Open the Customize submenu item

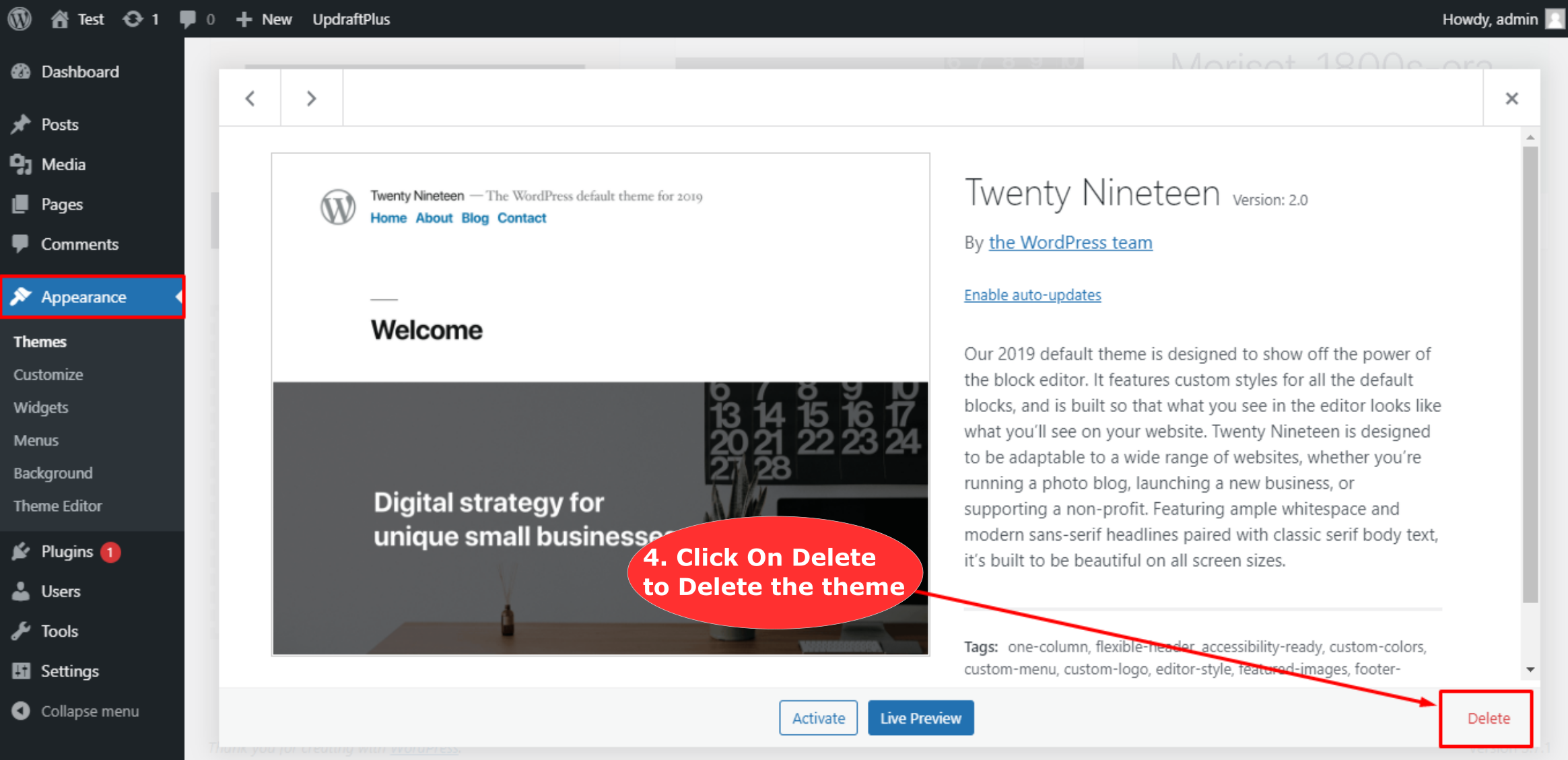coord(48,374)
